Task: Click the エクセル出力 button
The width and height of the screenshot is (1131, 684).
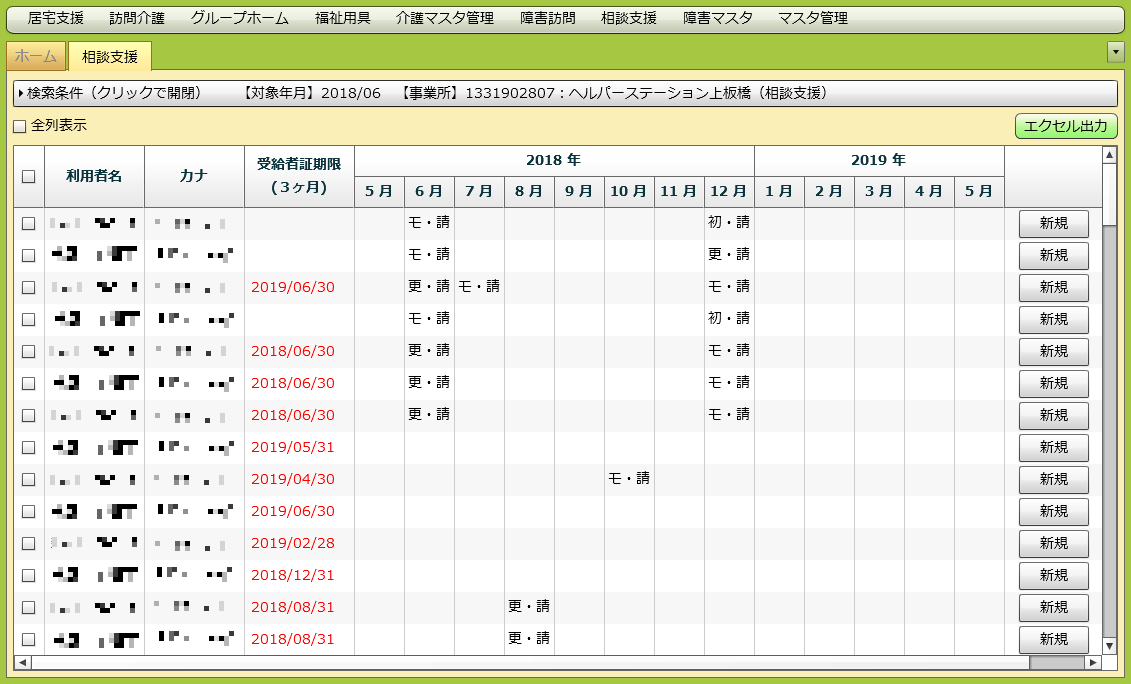Action: (x=1066, y=126)
